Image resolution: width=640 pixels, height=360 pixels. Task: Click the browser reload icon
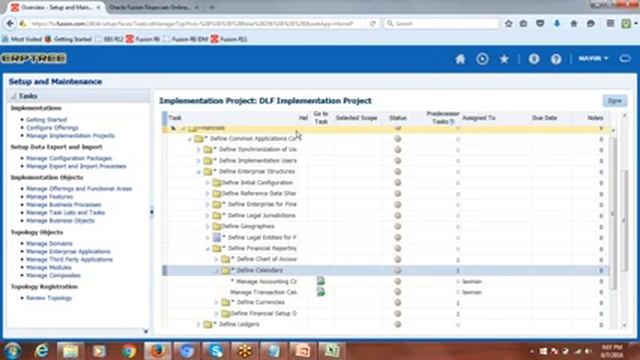(372, 24)
